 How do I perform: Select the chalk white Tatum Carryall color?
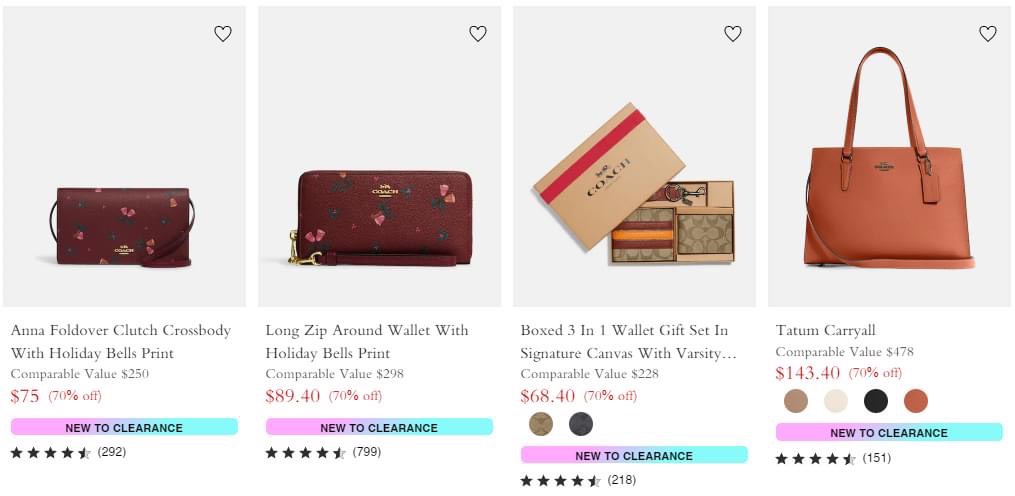(x=836, y=401)
